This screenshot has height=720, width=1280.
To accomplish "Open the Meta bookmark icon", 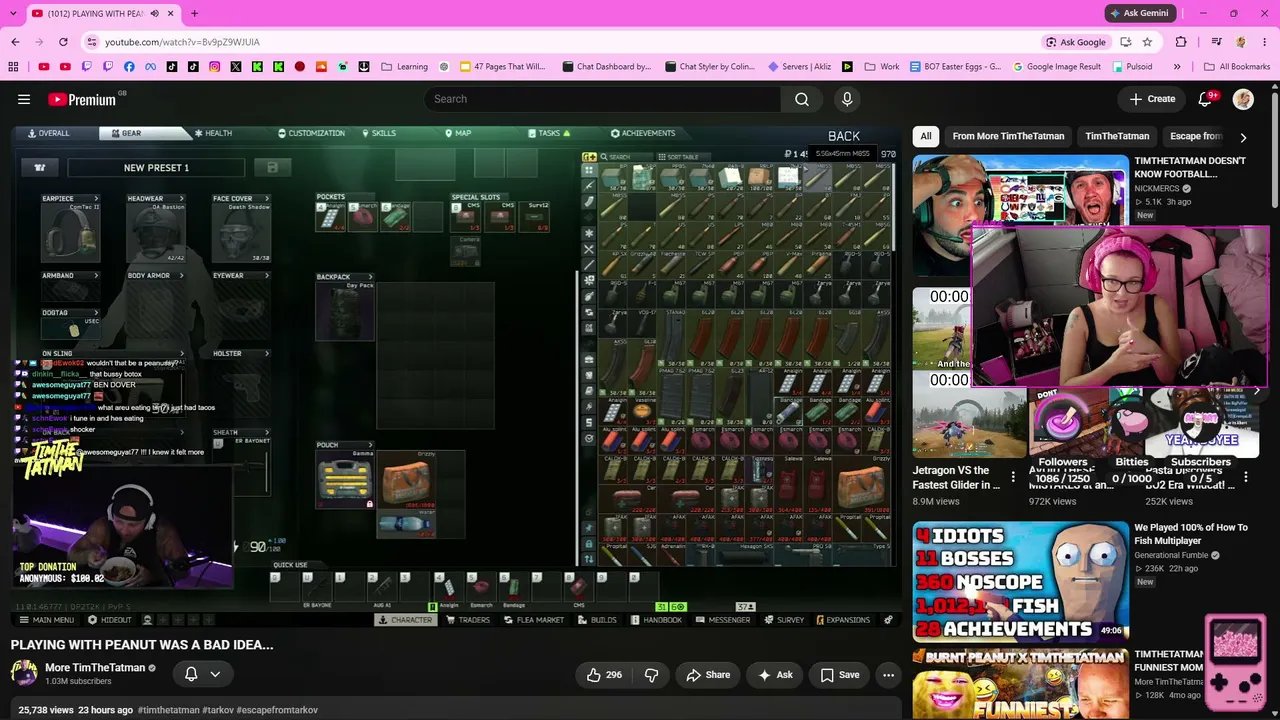I will [150, 67].
